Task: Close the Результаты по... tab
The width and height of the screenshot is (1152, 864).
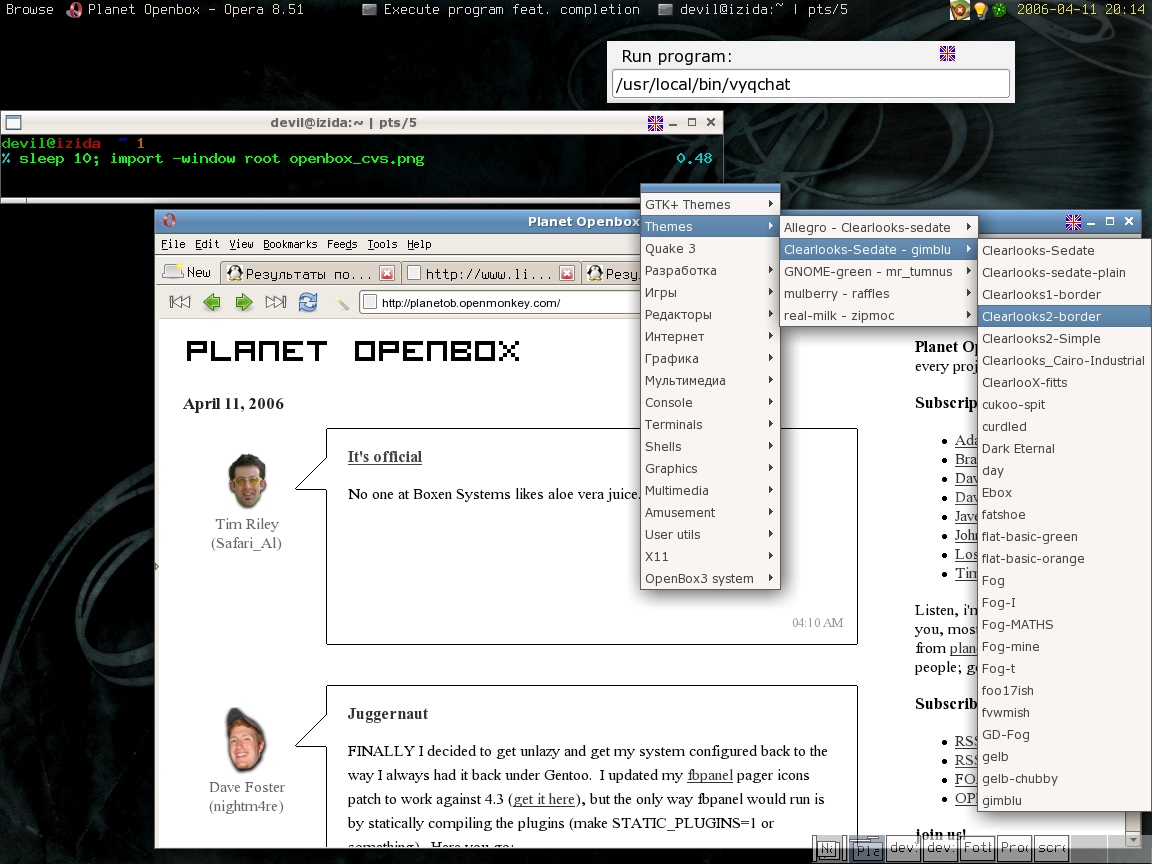Action: click(387, 273)
